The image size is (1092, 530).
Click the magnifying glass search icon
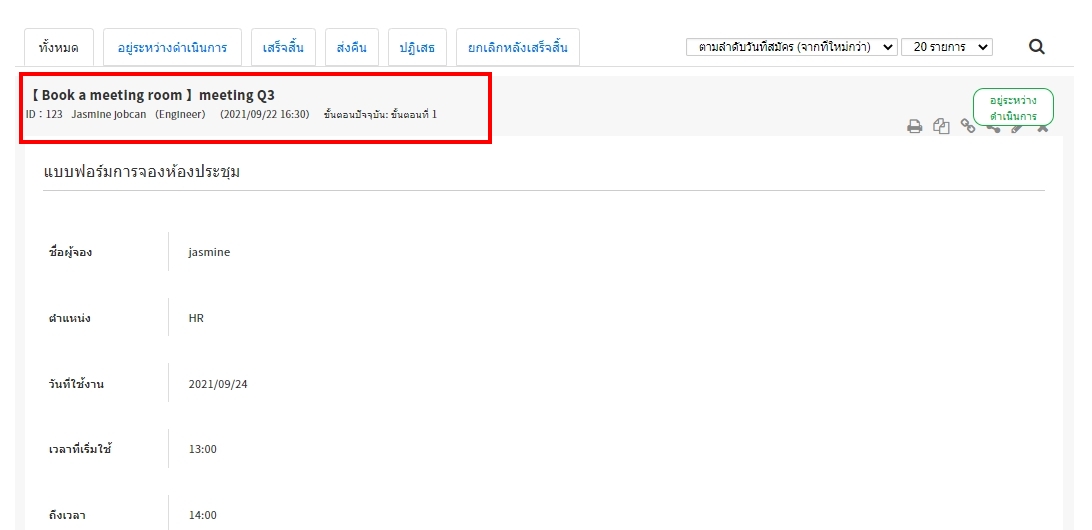click(1037, 46)
